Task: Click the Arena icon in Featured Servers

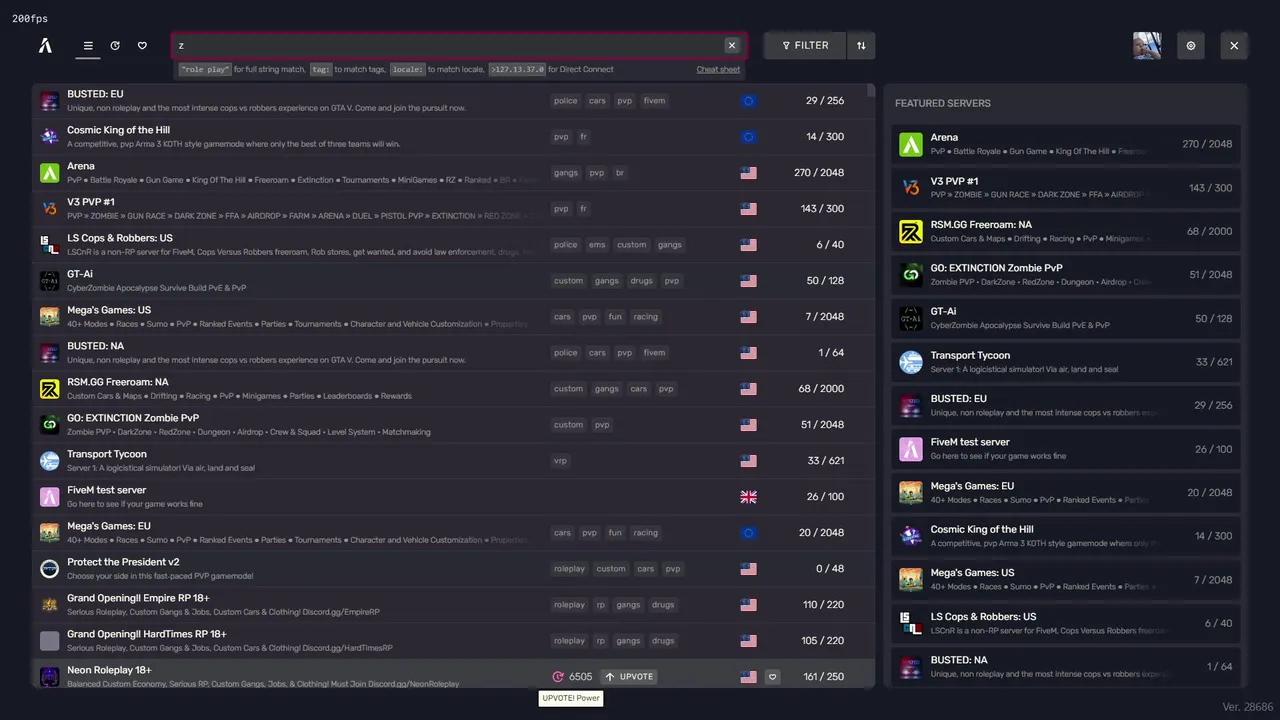Action: click(910, 144)
